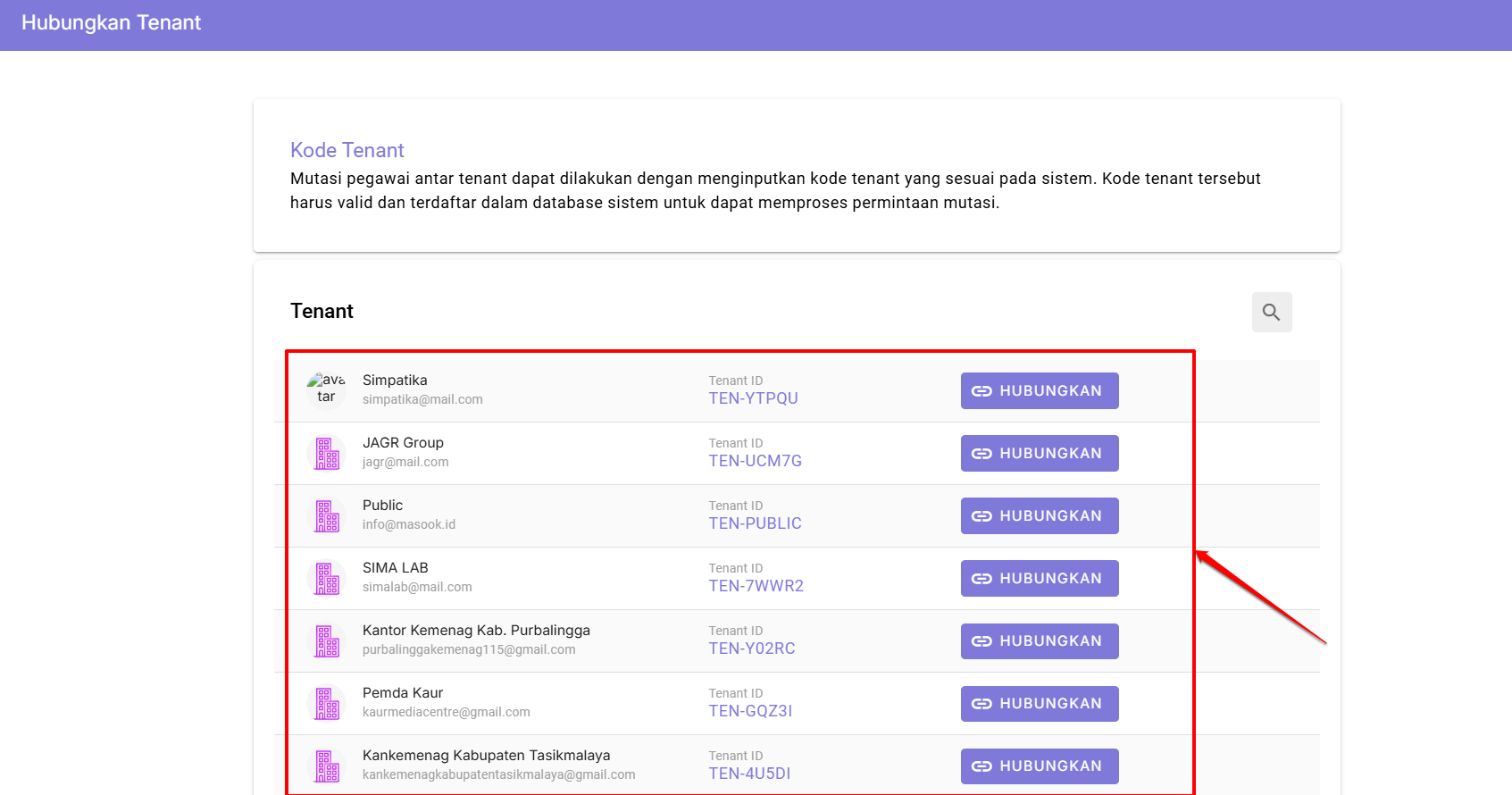Click the Simpatika avatar image

pyautogui.click(x=326, y=390)
